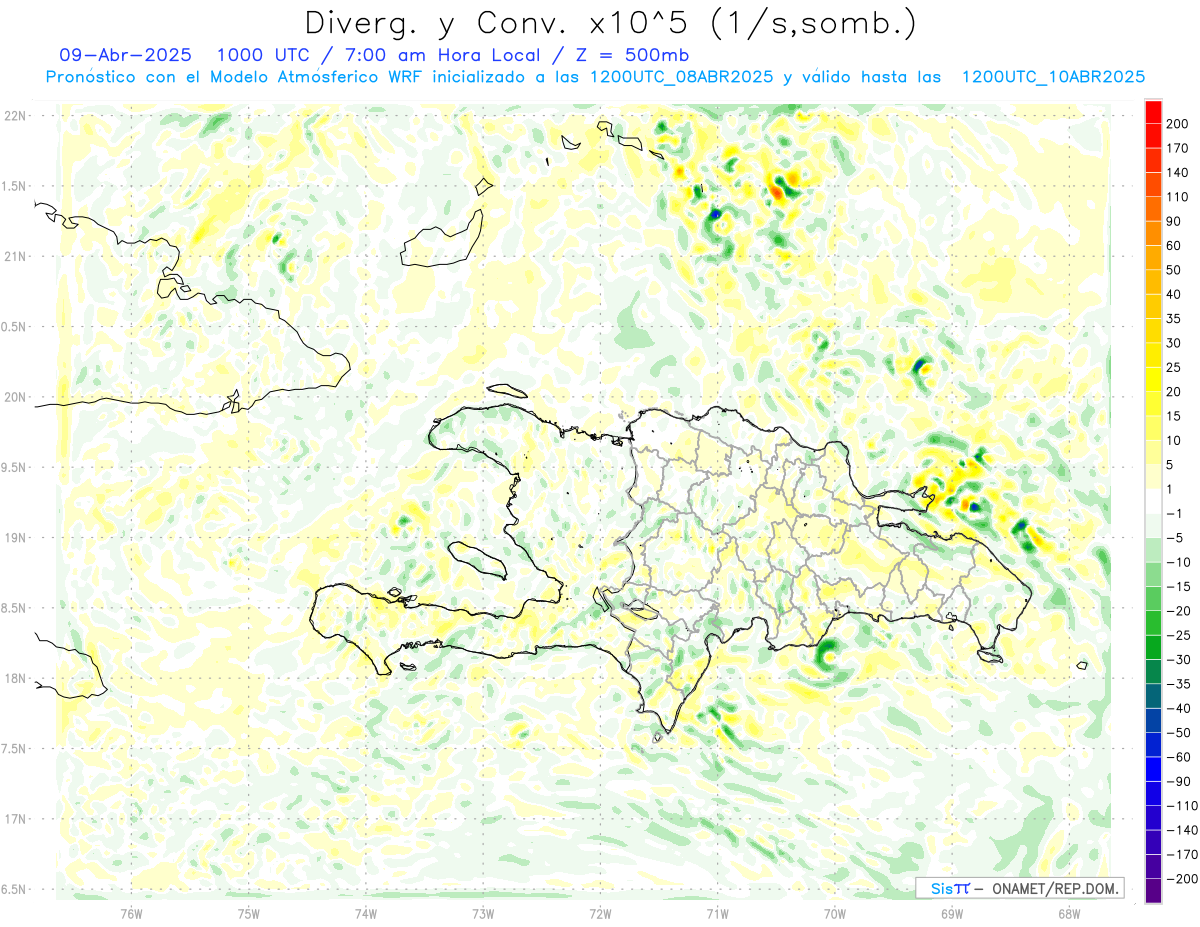Click the orange swatch between 60 and 90
The width and height of the screenshot is (1200, 927).
[1153, 233]
